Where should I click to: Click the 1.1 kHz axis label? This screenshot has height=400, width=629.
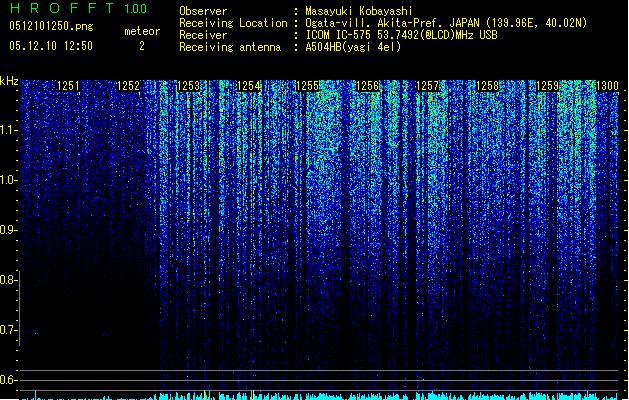point(8,130)
